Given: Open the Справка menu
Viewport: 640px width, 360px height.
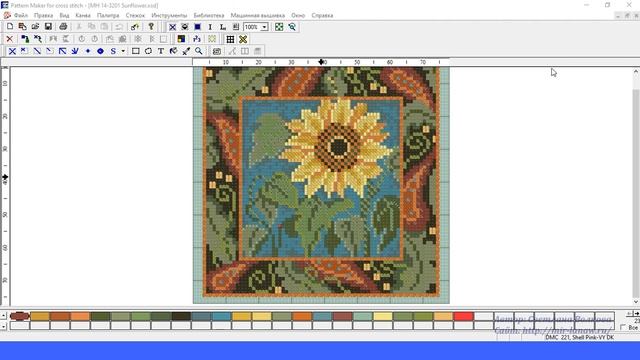Looking at the screenshot, I should pos(322,16).
